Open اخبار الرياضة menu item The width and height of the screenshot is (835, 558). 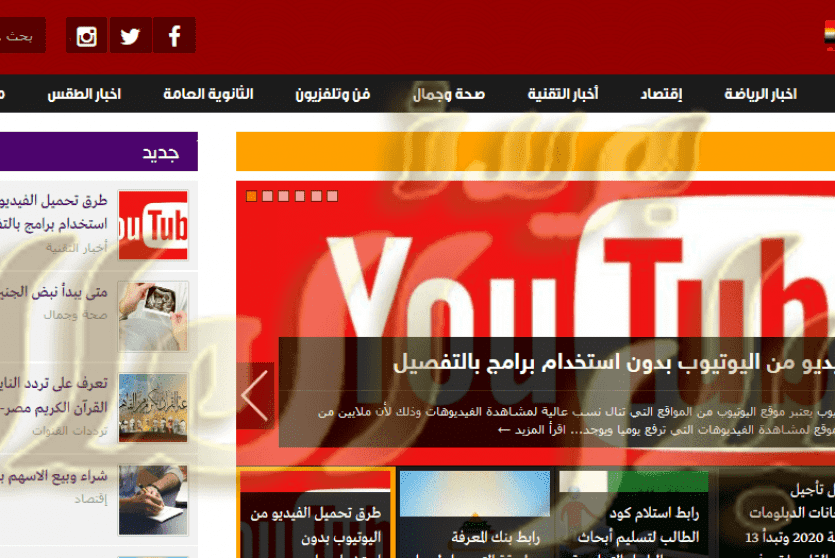coord(760,94)
